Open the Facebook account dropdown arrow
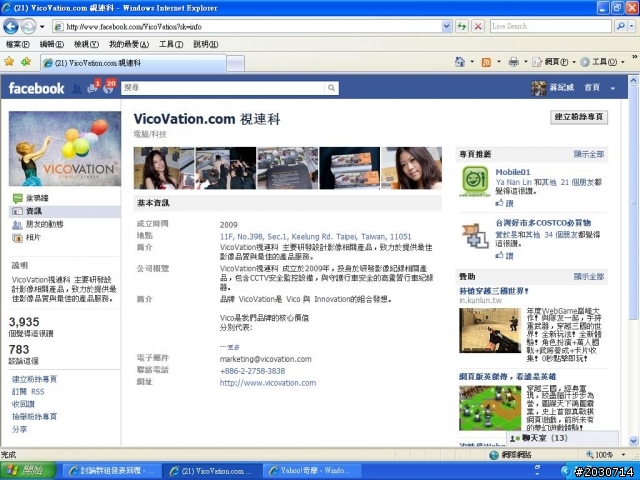The width and height of the screenshot is (640, 480). 612,88
